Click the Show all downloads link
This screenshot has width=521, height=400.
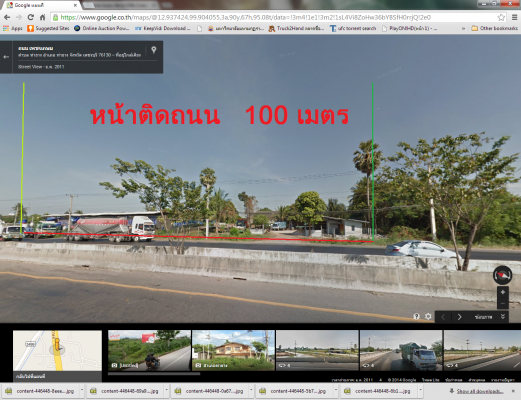tap(479, 391)
